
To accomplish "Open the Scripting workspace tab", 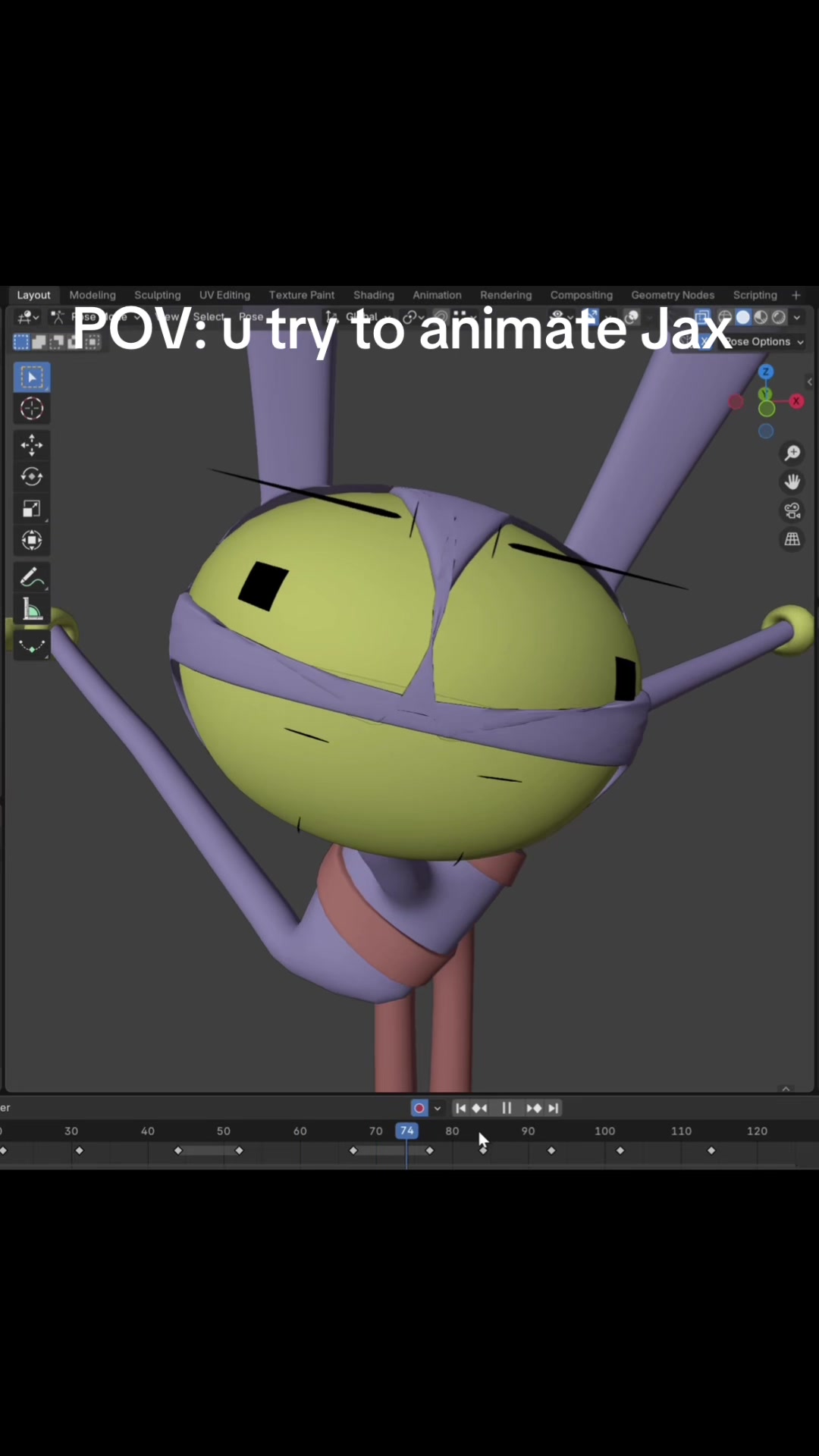I will 755,295.
